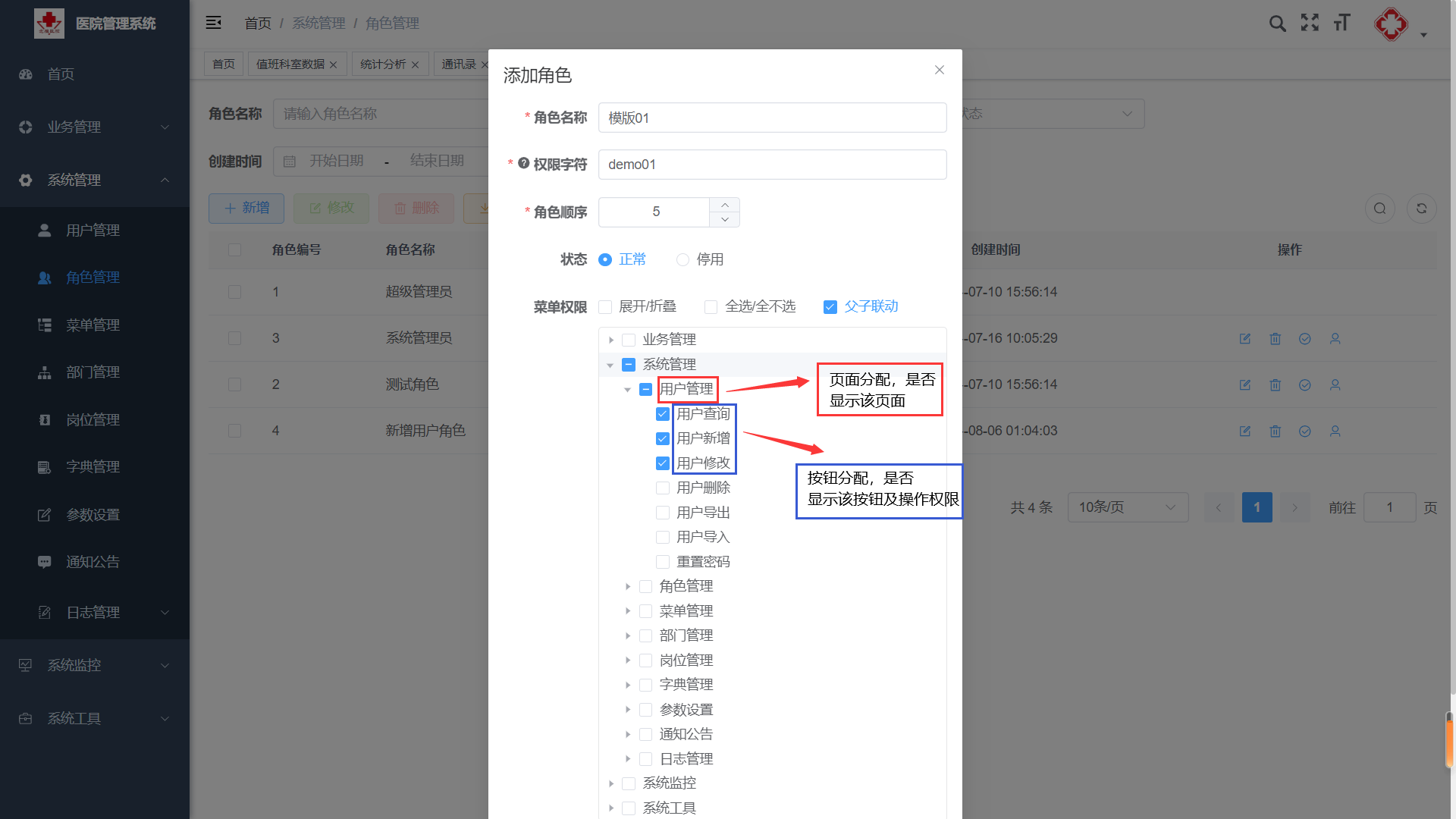
Task: Check the 用户删除 permission checkbox
Action: pyautogui.click(x=663, y=488)
